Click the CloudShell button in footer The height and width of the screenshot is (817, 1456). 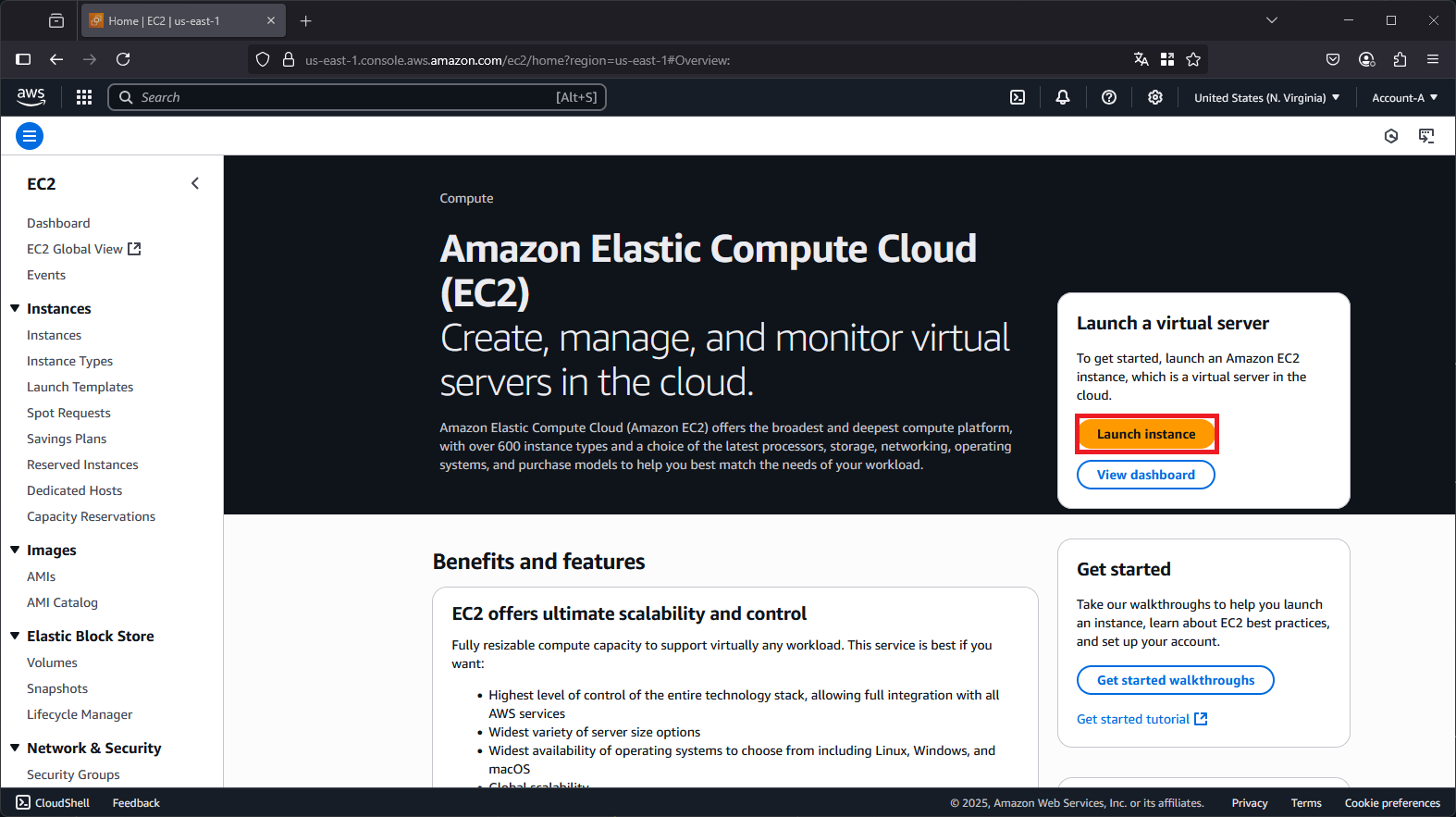[53, 803]
